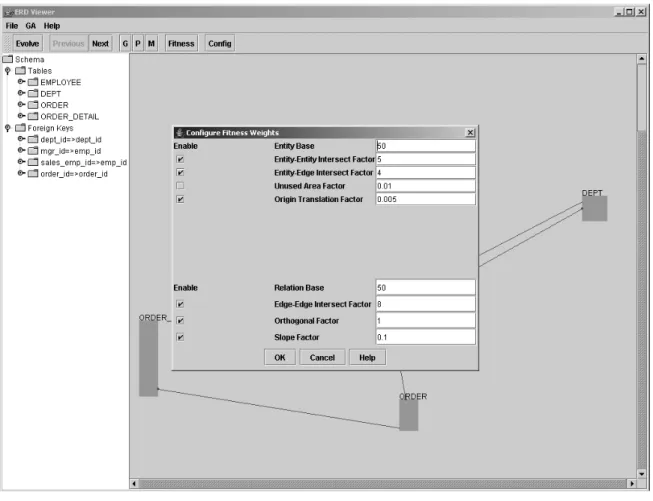This screenshot has height=501, width=653.
Task: Click the Unused Area Factor field
Action: tap(425, 186)
